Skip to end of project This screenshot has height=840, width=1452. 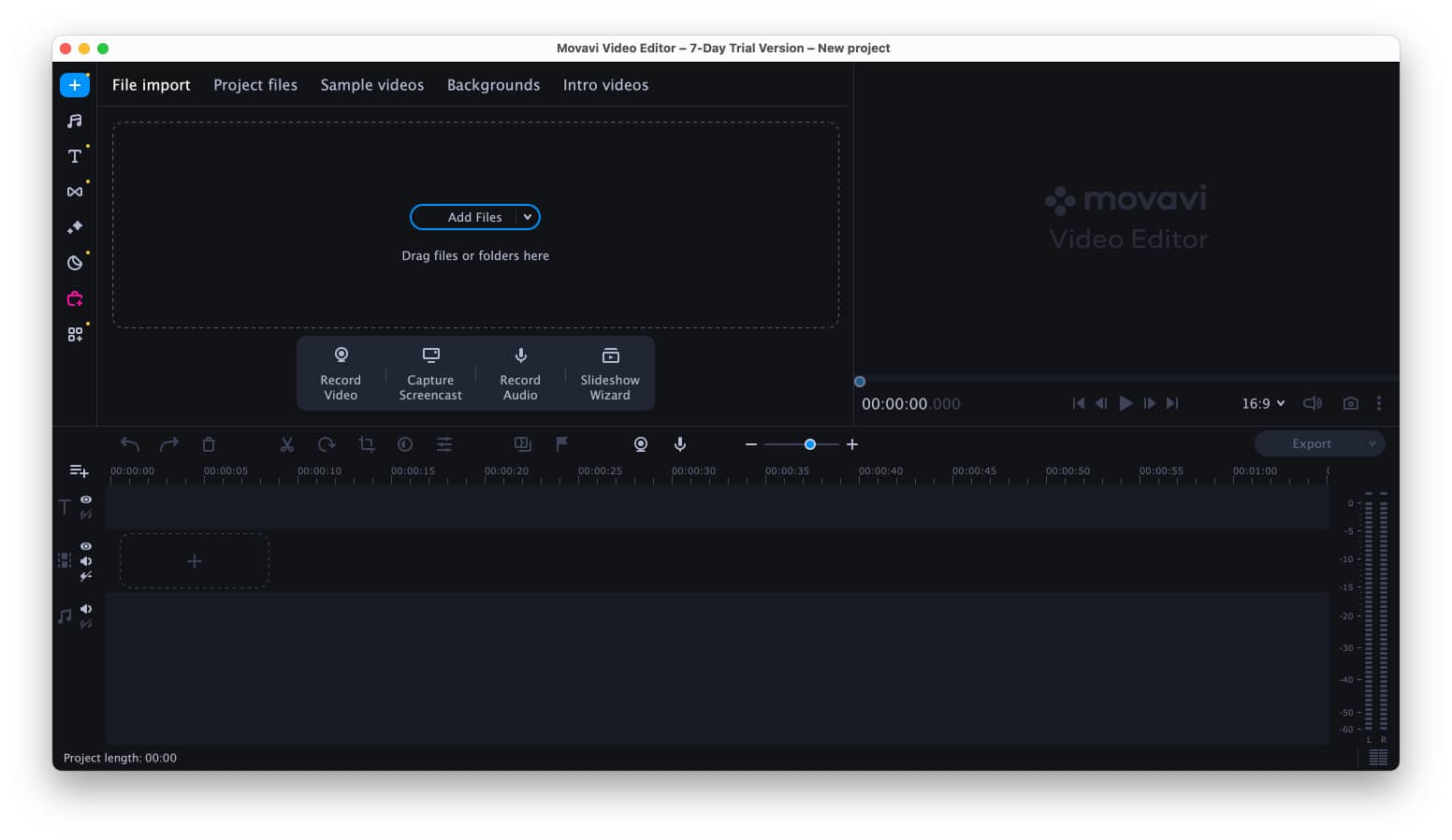click(1172, 403)
